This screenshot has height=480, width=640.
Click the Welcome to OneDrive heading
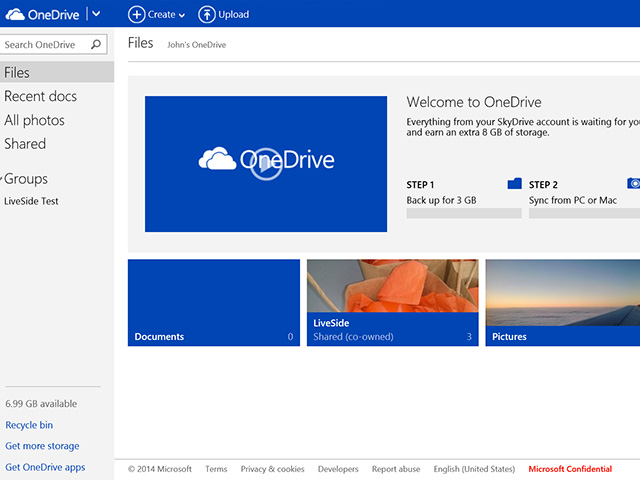click(x=474, y=102)
